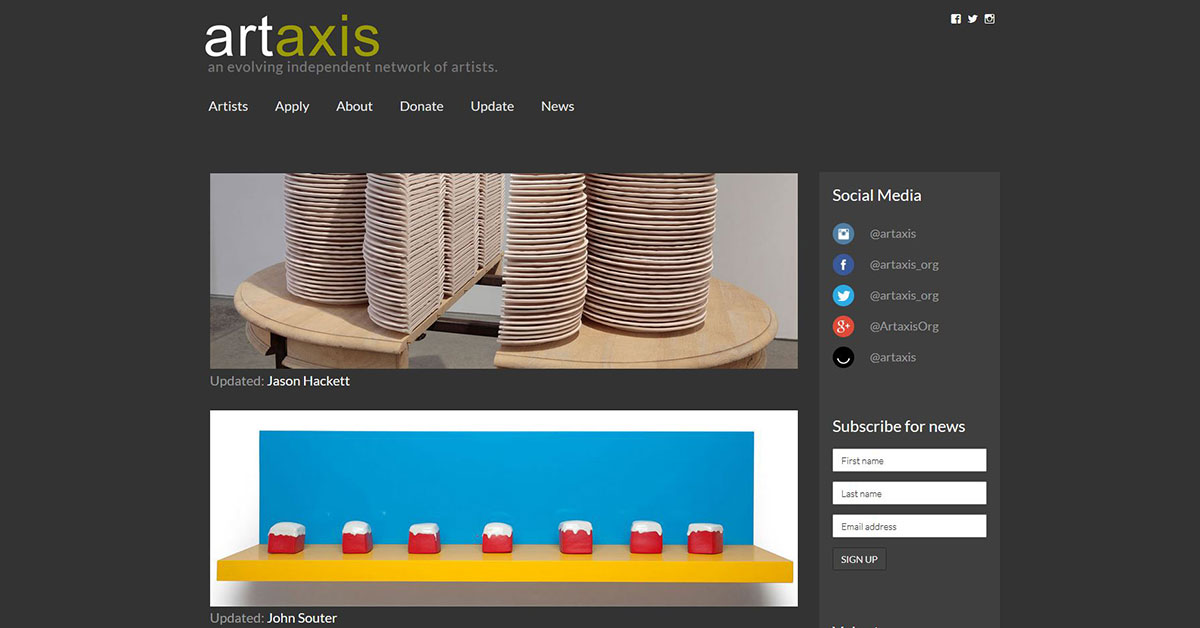This screenshot has height=628, width=1200.
Task: Click the SIGN UP button
Action: coord(858,559)
